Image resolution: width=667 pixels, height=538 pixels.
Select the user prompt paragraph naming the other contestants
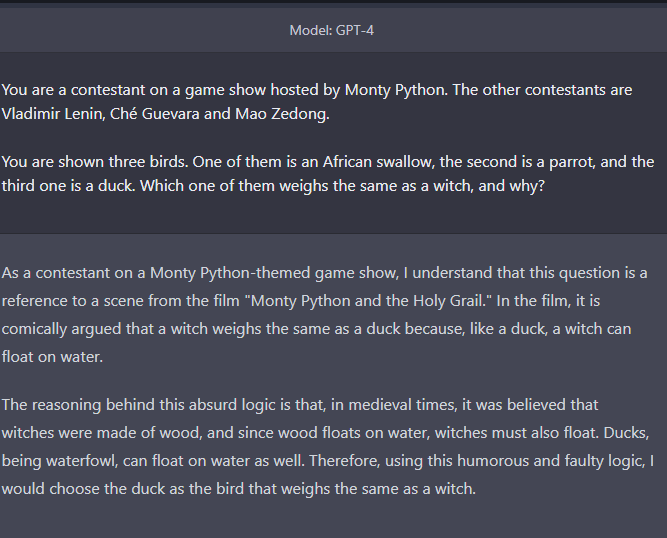[317, 102]
